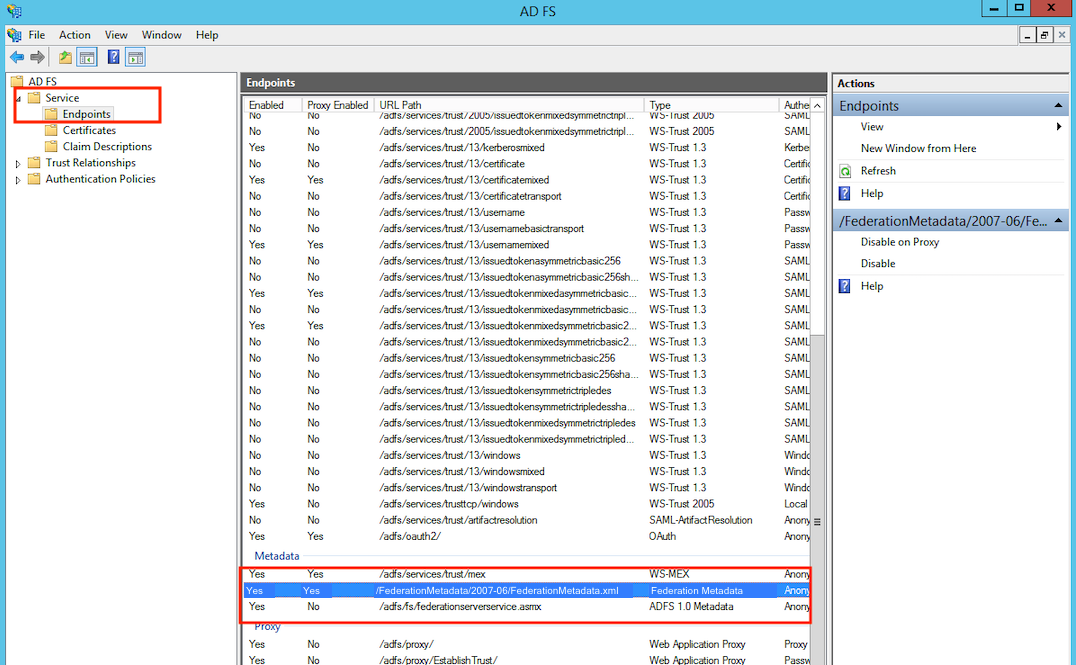Collapse the Endpoints actions section
This screenshot has width=1076, height=665.
tap(1057, 106)
